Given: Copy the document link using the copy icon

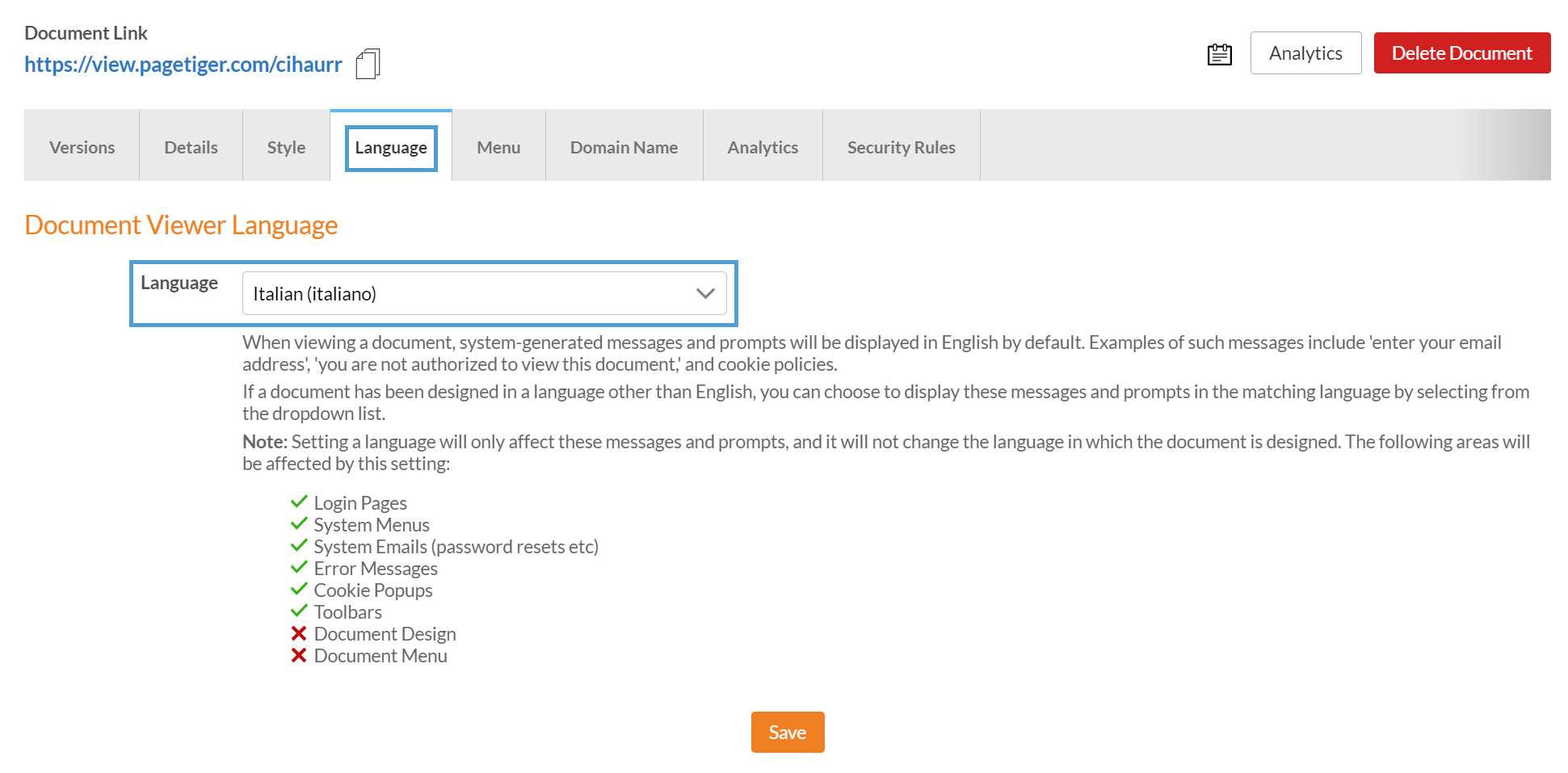Looking at the screenshot, I should [x=368, y=64].
